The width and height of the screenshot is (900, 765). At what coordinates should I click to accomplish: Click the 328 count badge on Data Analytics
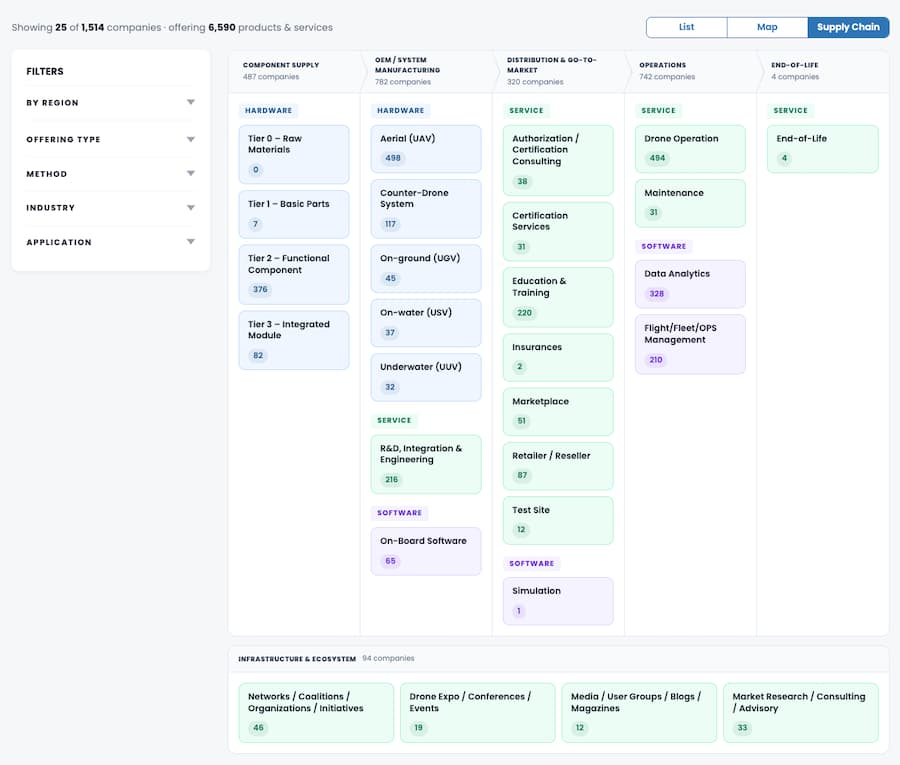[657, 294]
